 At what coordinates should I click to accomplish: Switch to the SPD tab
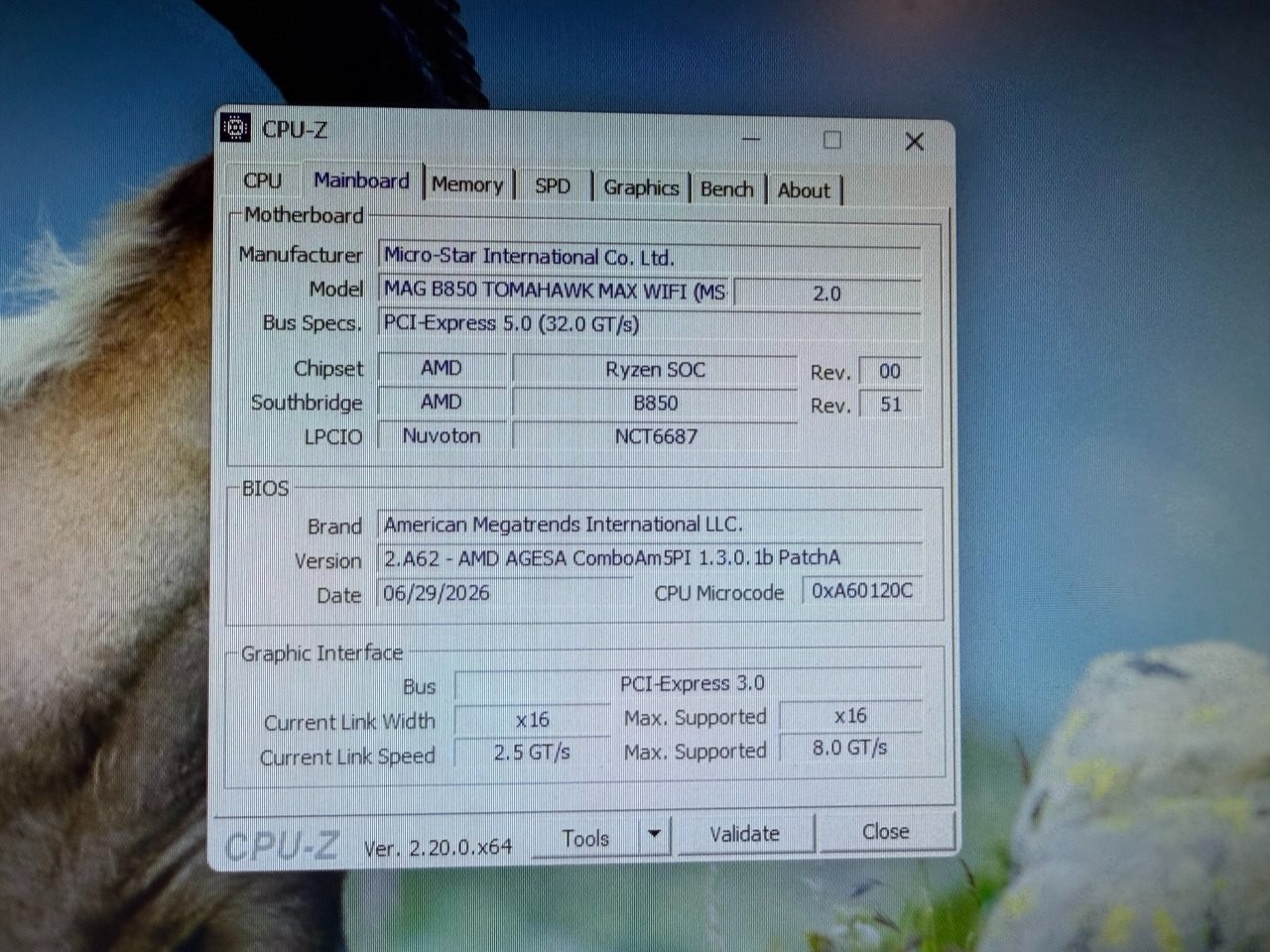point(553,186)
